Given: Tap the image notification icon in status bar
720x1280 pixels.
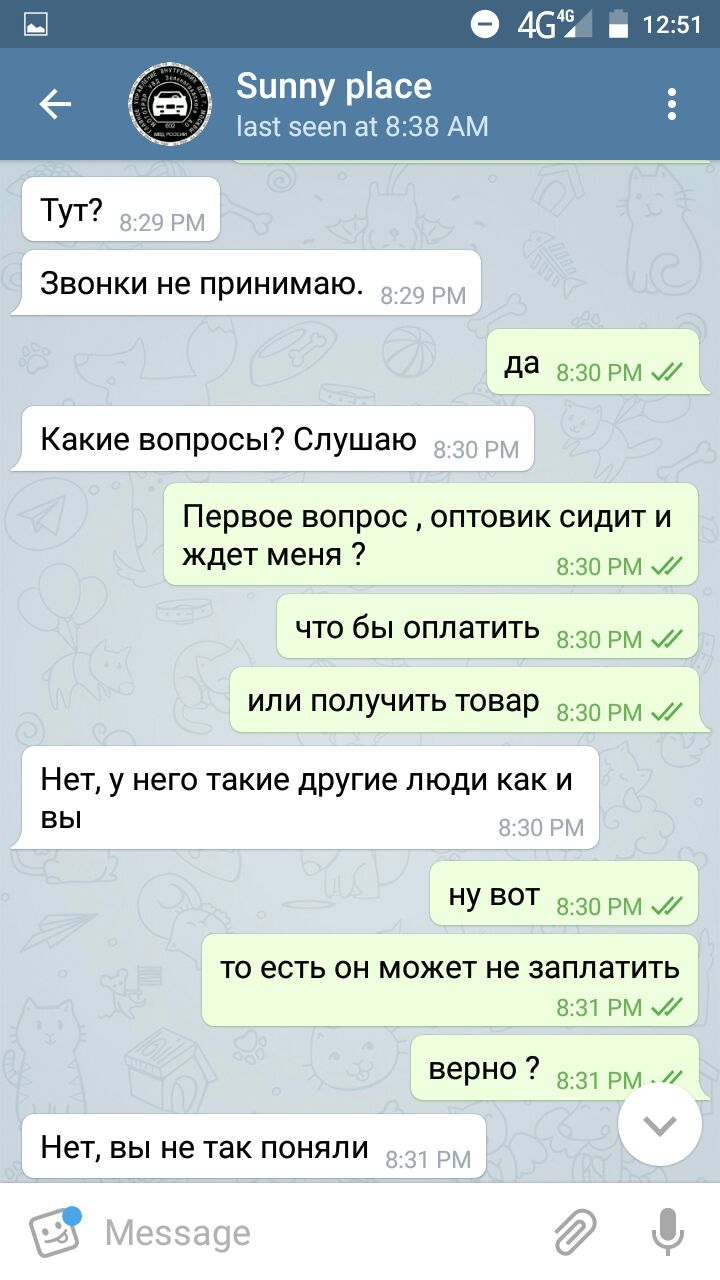Looking at the screenshot, I should 36,24.
